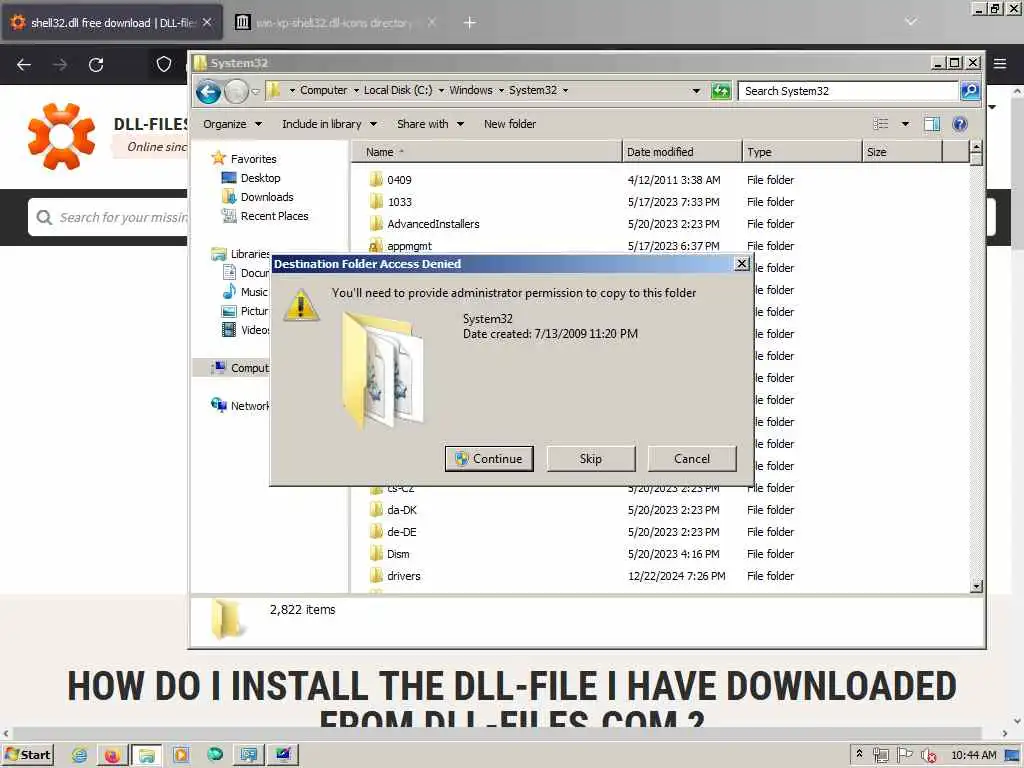Viewport: 1024px width, 768px height.
Task: Click the Explorer back arrow button
Action: point(208,91)
